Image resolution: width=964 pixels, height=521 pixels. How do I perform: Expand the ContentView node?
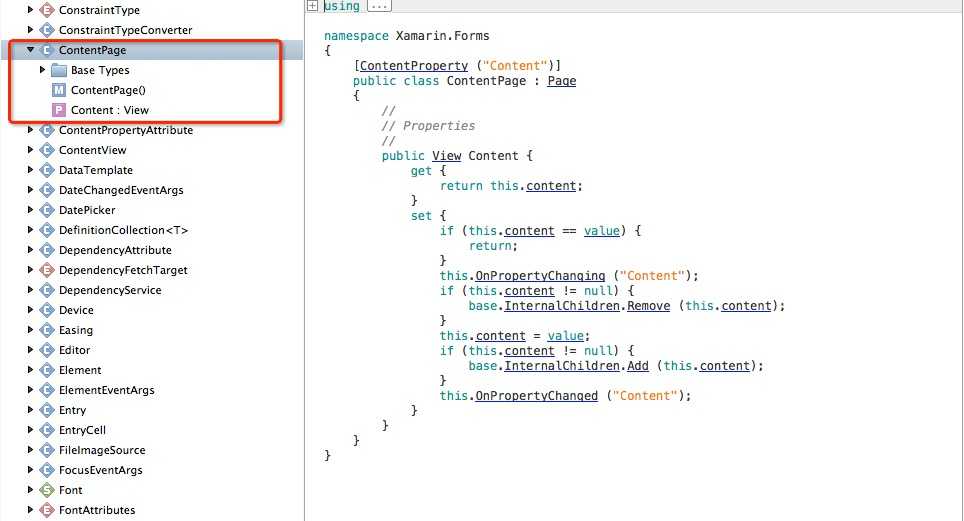30,150
